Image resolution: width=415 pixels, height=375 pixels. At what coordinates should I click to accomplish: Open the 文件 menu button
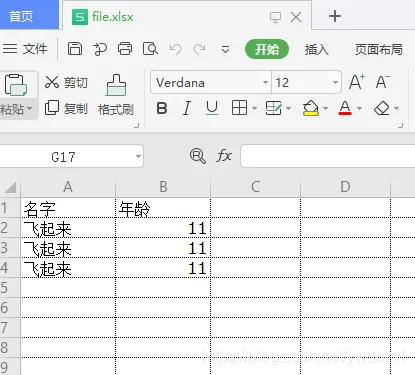pyautogui.click(x=25, y=49)
